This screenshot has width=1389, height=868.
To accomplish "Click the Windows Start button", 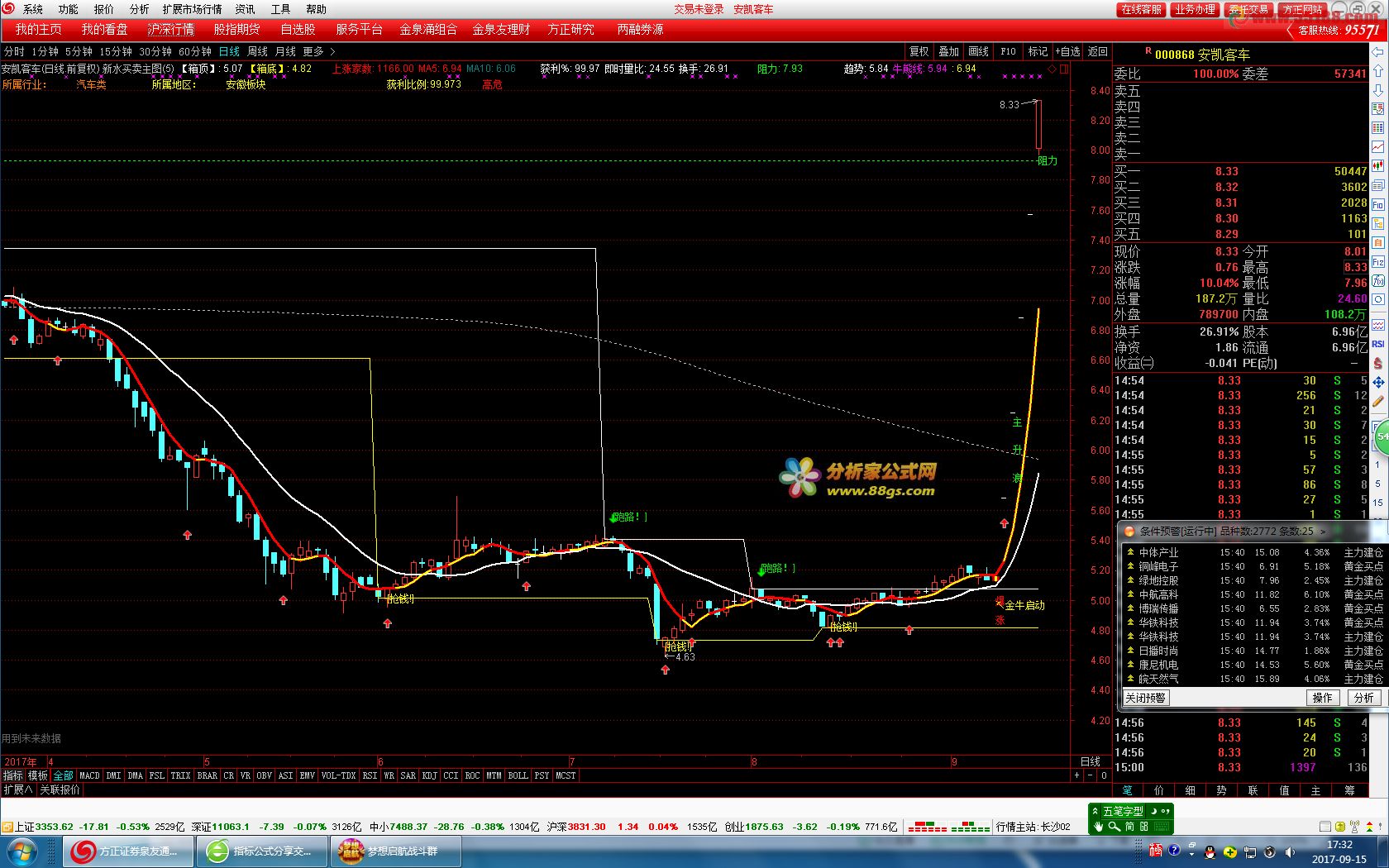I will [21, 851].
